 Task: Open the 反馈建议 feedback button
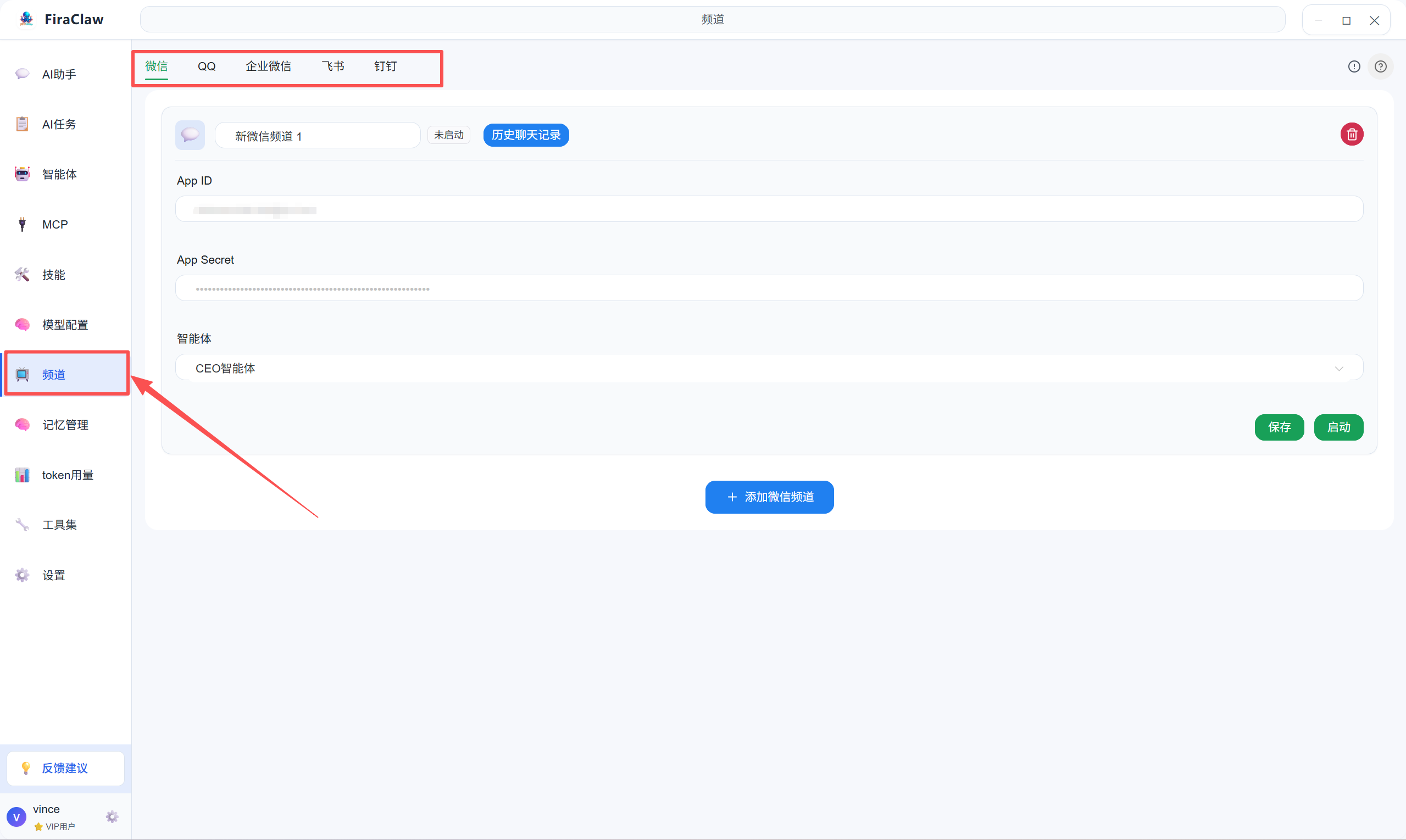[x=66, y=768]
